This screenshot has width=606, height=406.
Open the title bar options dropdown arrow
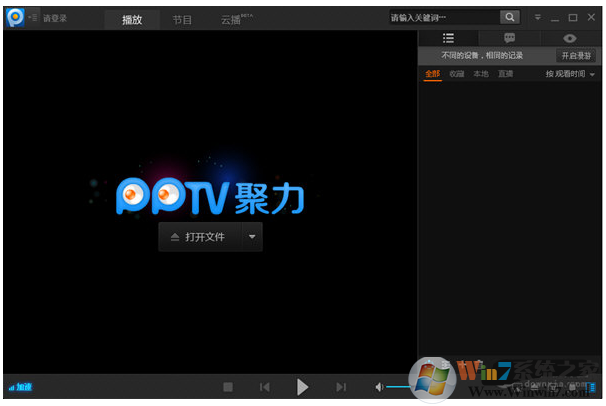pos(538,17)
